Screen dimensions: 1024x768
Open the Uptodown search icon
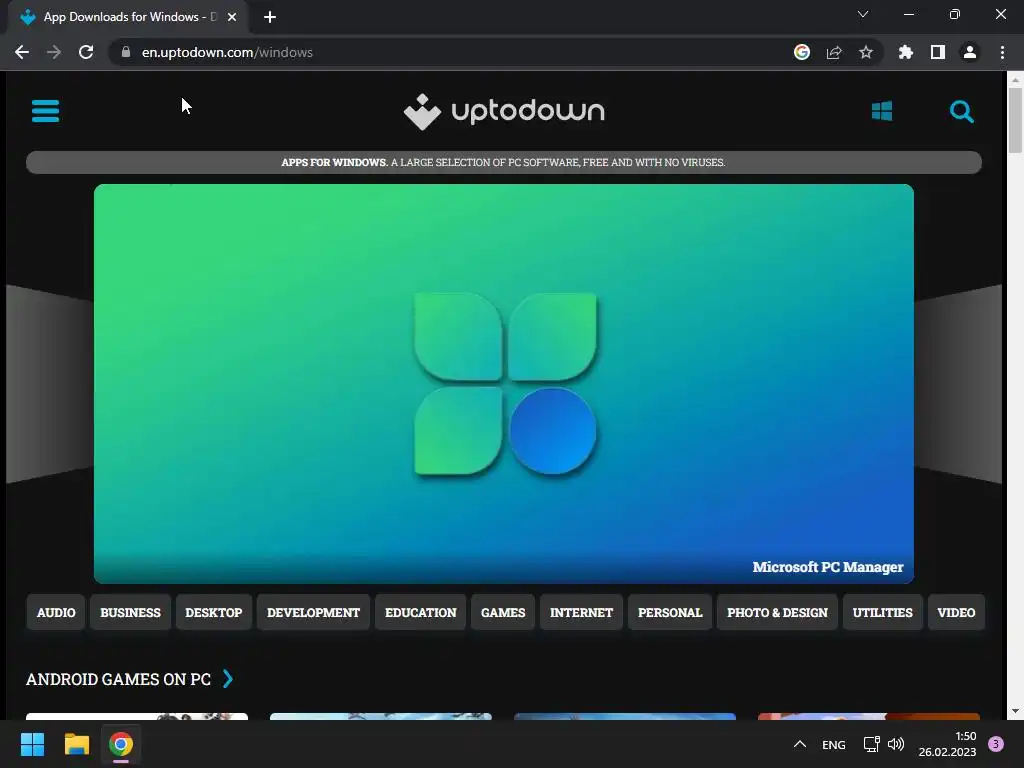pyautogui.click(x=961, y=112)
